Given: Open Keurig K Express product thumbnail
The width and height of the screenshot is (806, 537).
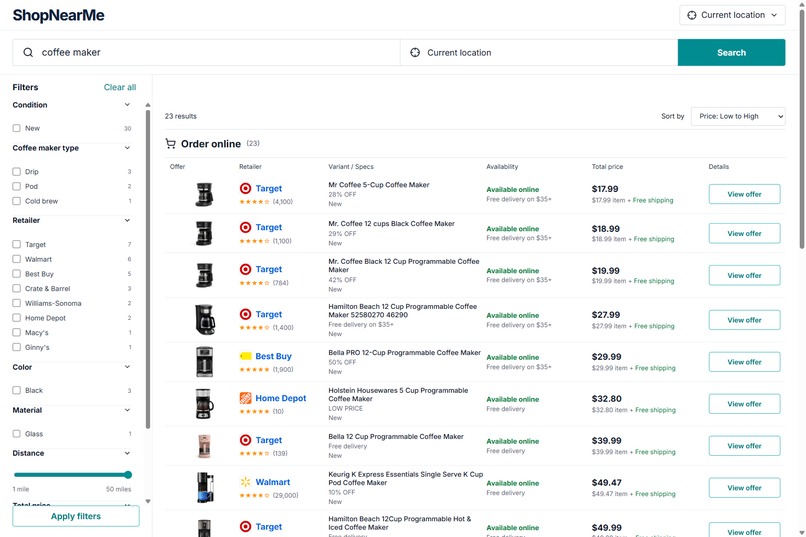Looking at the screenshot, I should [x=205, y=487].
